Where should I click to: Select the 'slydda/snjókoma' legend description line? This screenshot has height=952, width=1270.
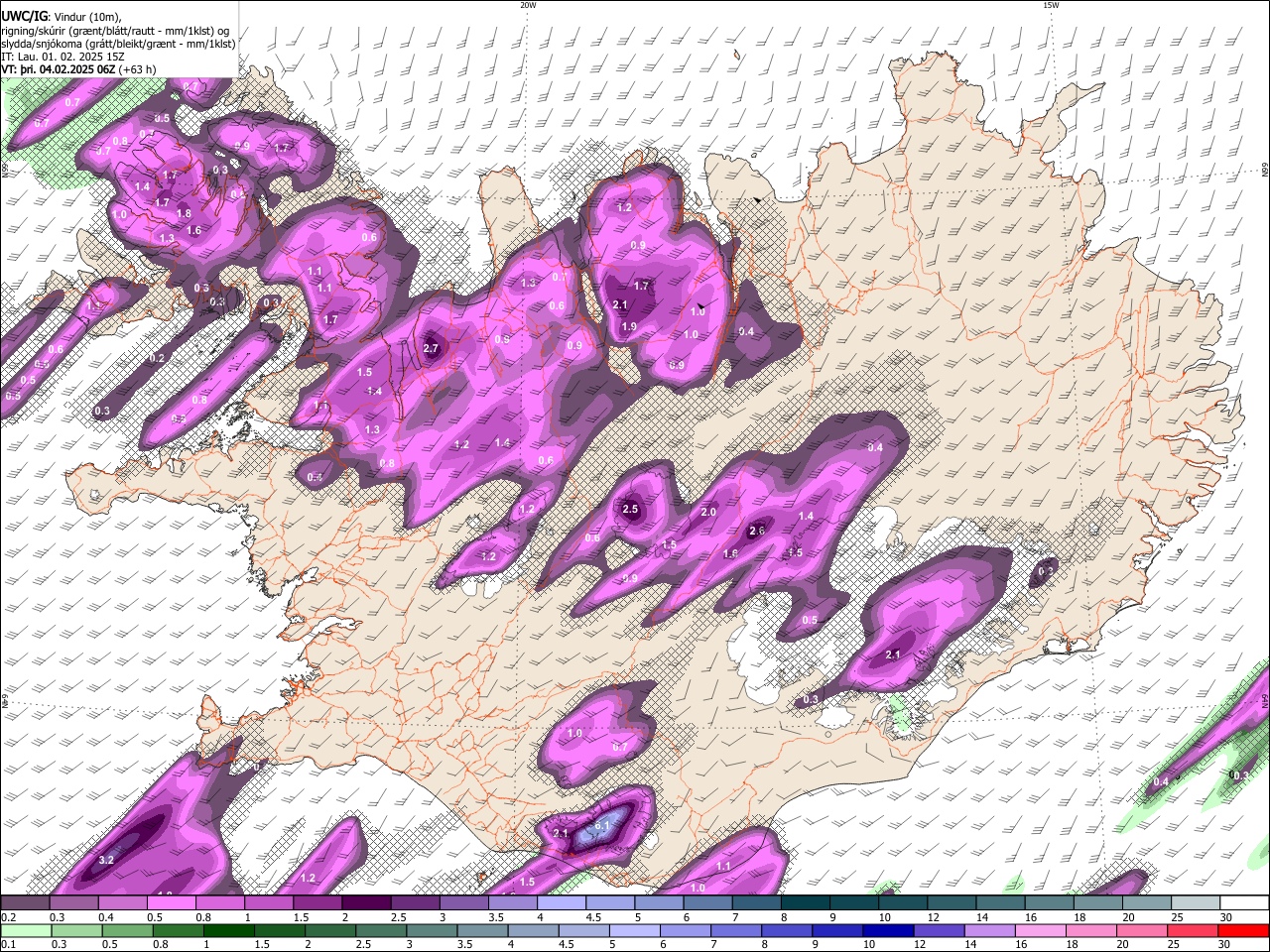point(118,44)
